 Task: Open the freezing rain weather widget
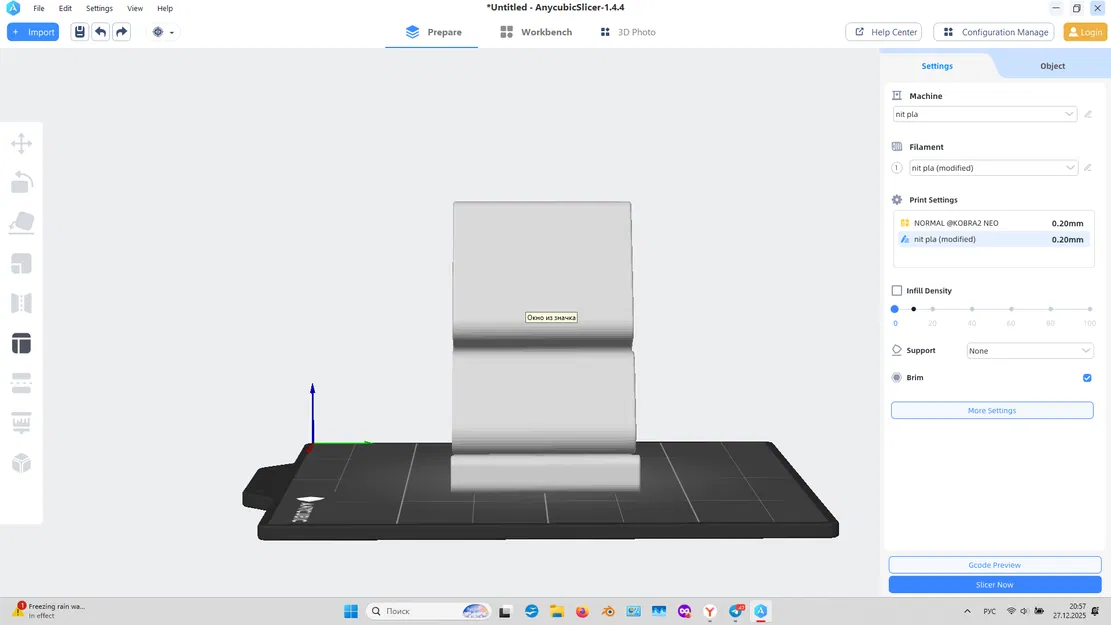click(x=48, y=611)
